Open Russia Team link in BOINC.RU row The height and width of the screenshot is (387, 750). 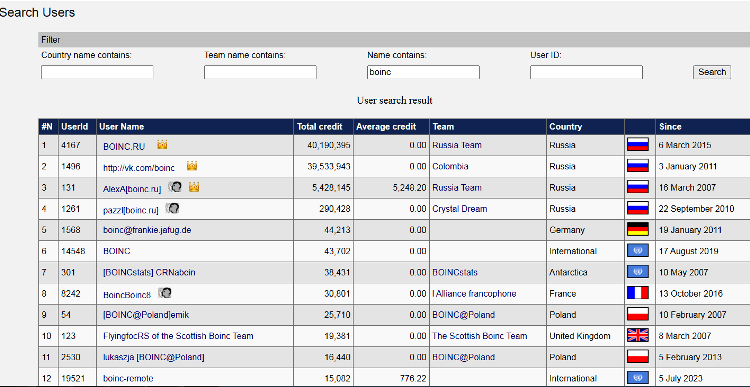tap(457, 145)
